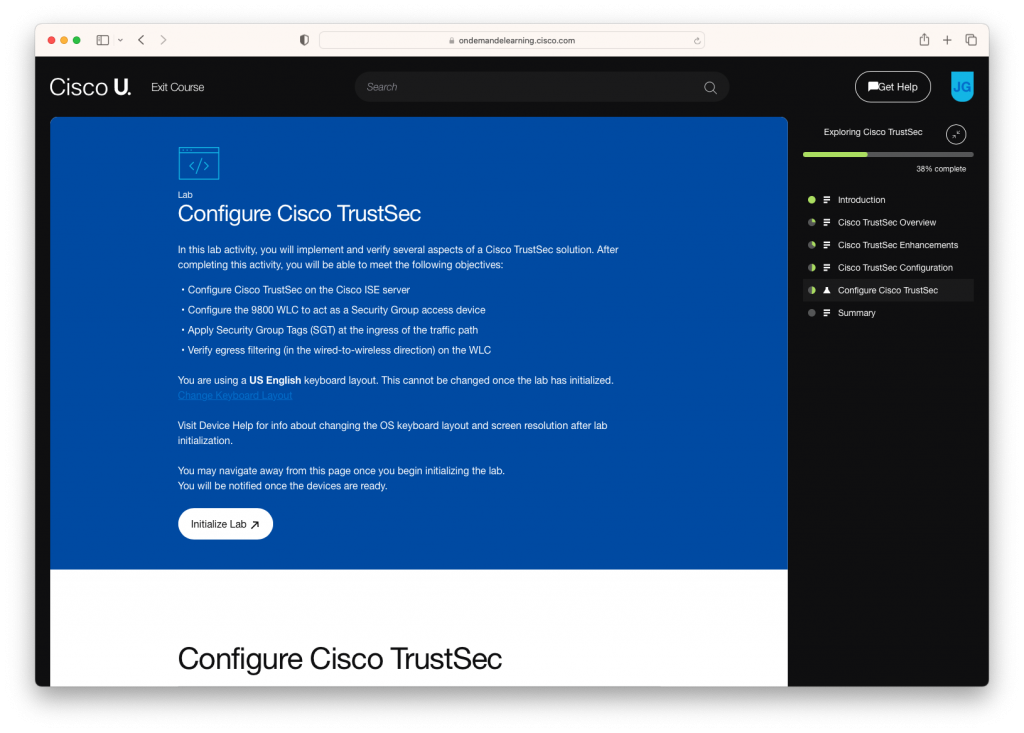Open the Cisco TrustSec Enhancements section

click(898, 244)
